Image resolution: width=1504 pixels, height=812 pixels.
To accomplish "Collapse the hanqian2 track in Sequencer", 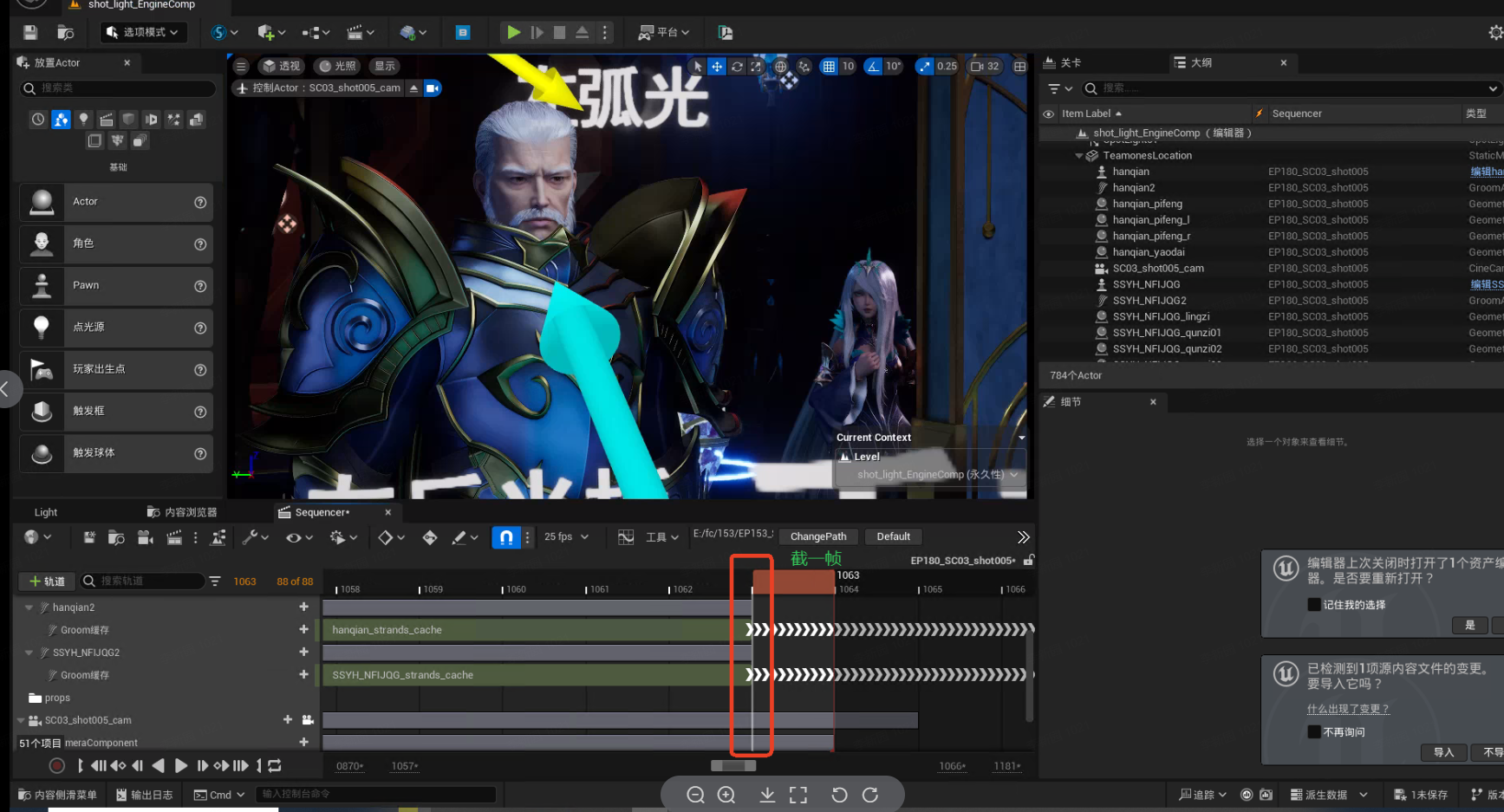I will [x=29, y=607].
